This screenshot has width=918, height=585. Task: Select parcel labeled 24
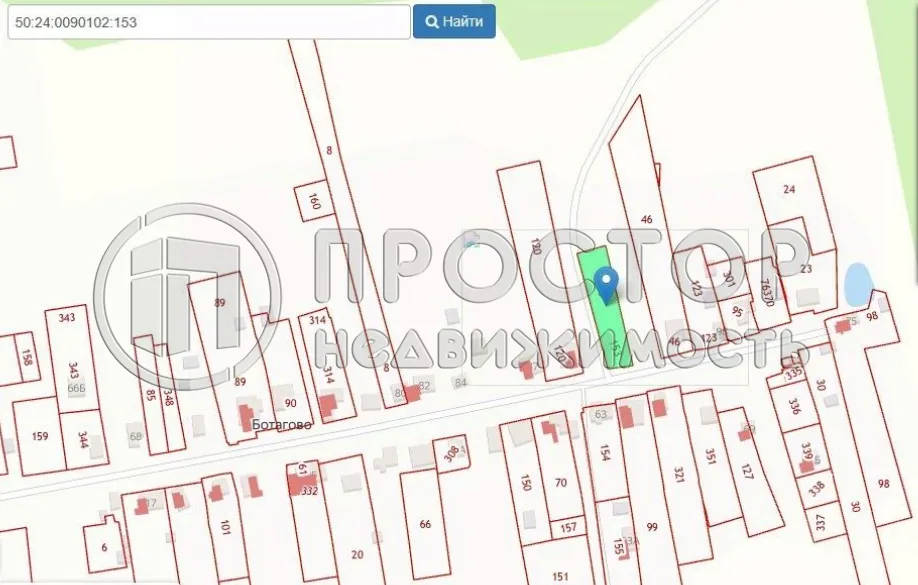[789, 189]
